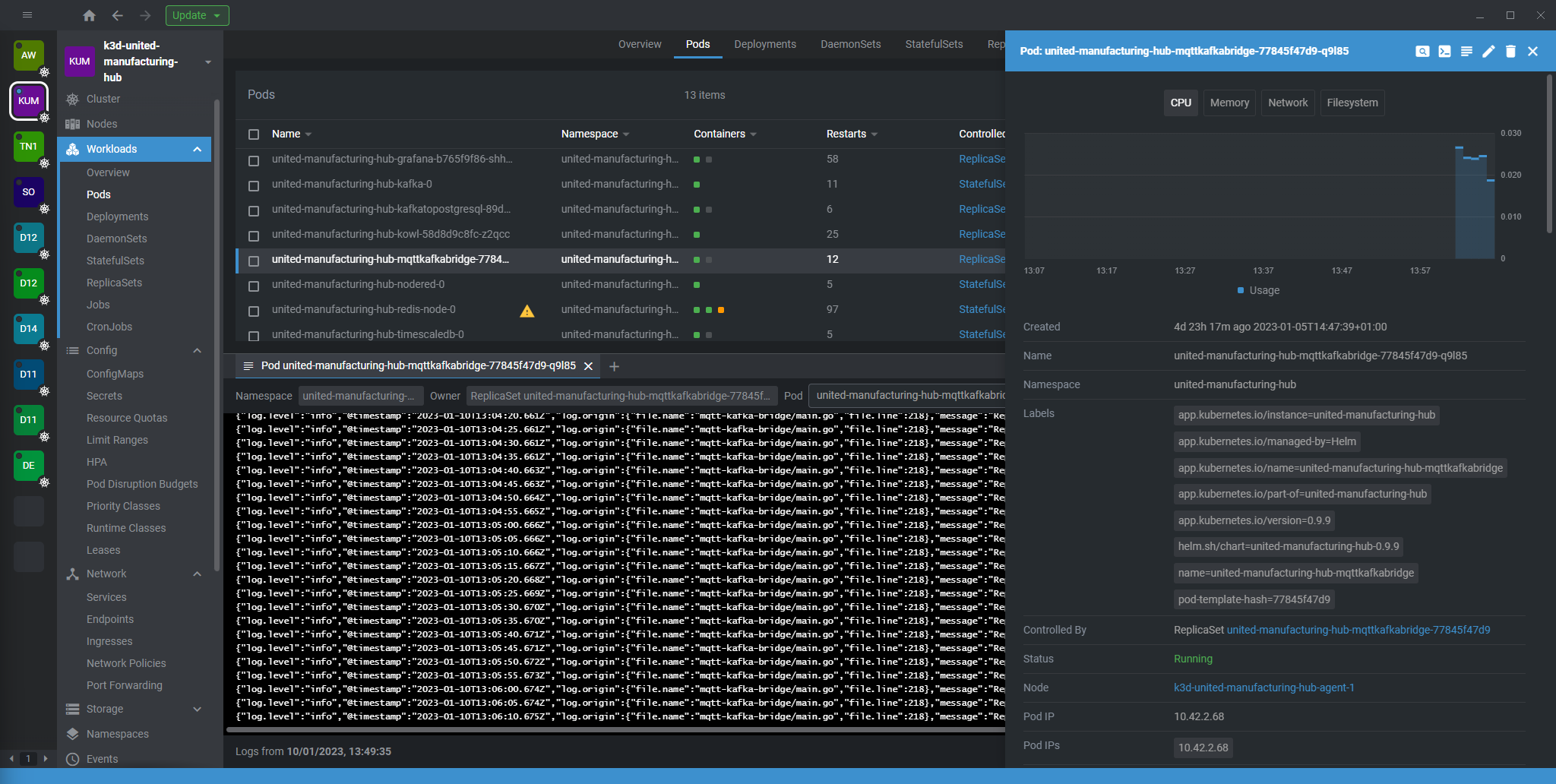The image size is (1556, 784).
Task: Show the Memory metrics chart
Action: click(1229, 103)
